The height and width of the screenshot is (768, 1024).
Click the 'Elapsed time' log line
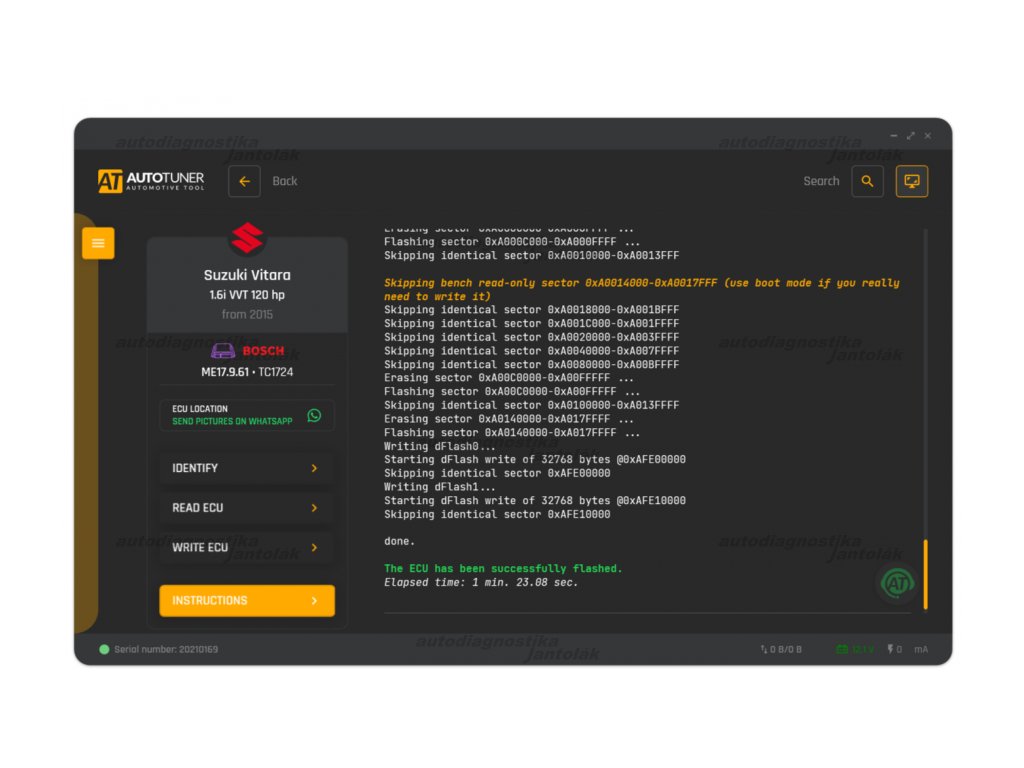pos(481,583)
